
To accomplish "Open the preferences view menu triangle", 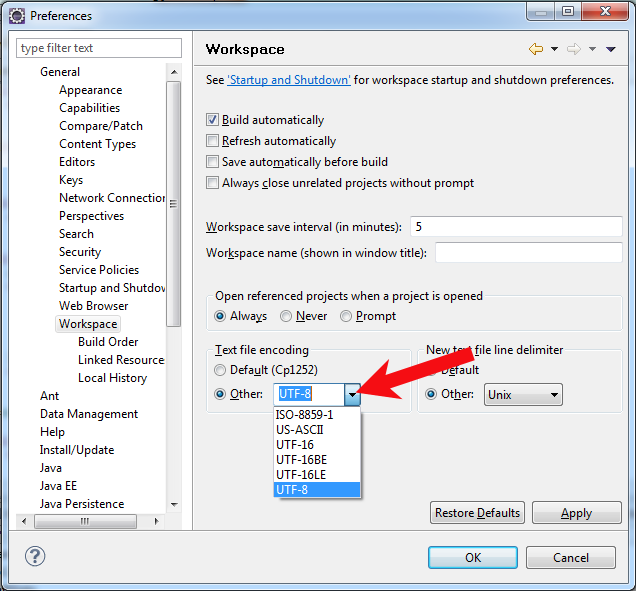I will [611, 49].
